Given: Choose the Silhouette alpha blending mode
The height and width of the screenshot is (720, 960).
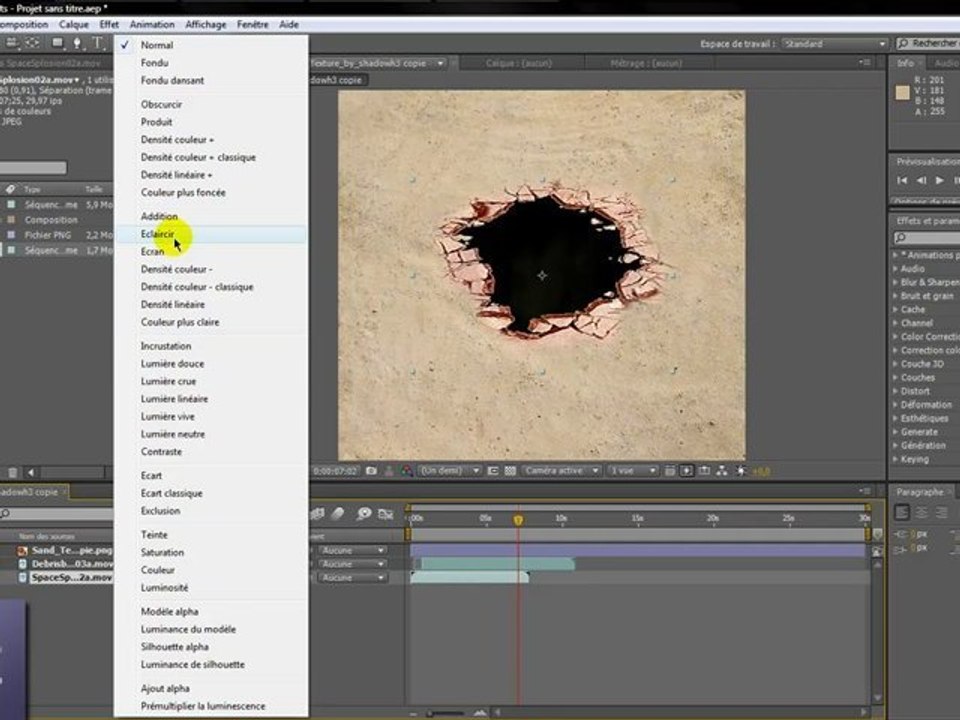Looking at the screenshot, I should point(211,647).
